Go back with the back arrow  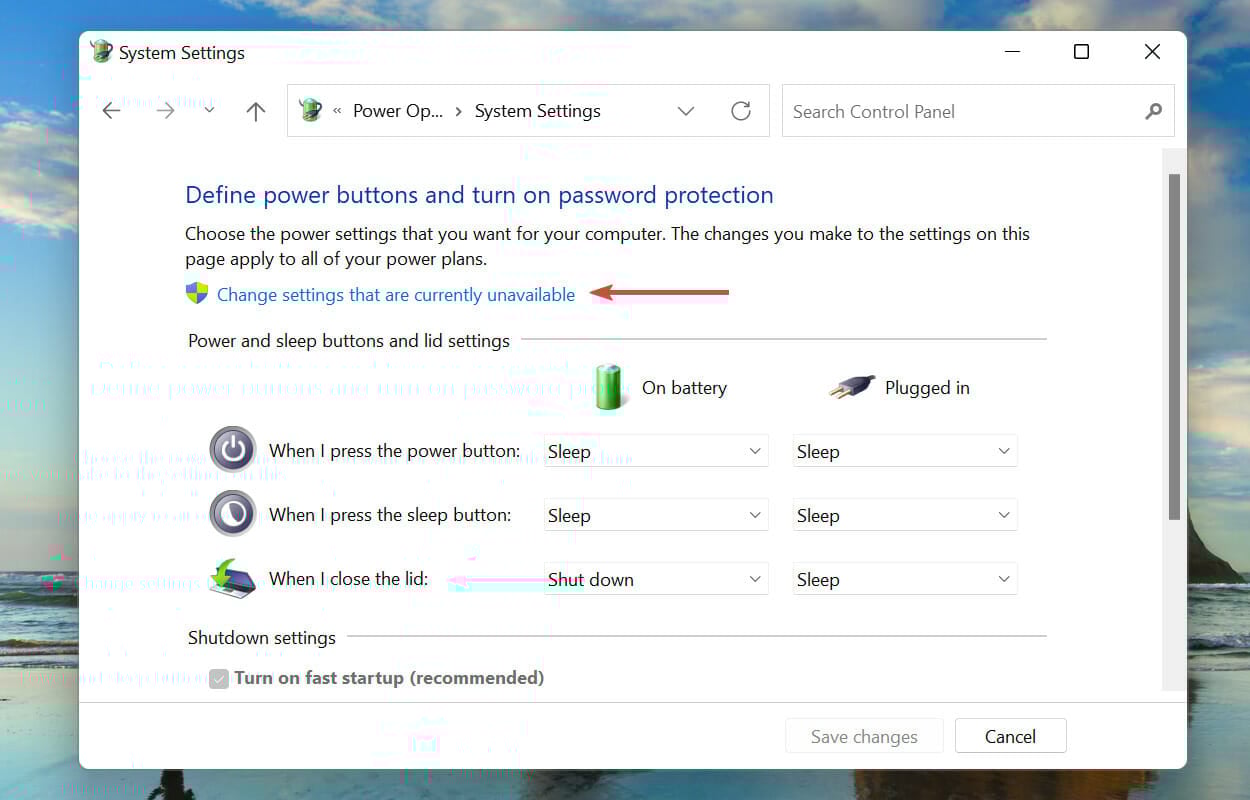(111, 111)
